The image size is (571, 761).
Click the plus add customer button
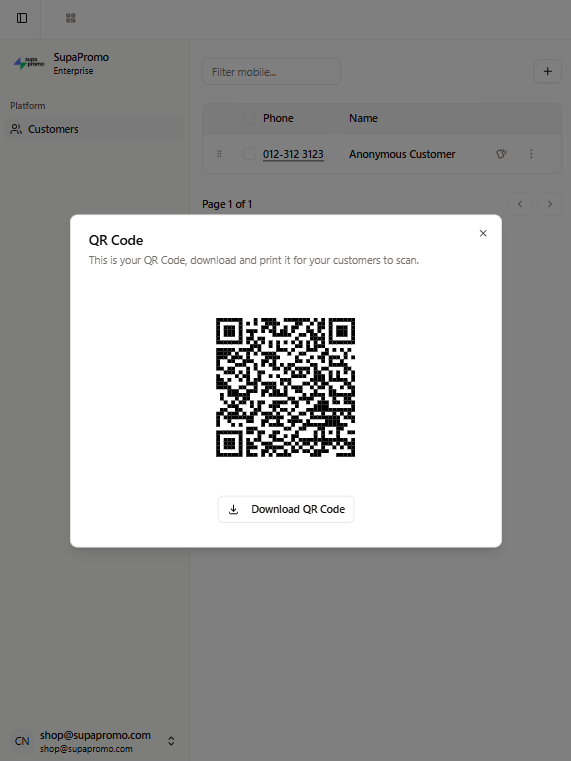click(x=547, y=71)
